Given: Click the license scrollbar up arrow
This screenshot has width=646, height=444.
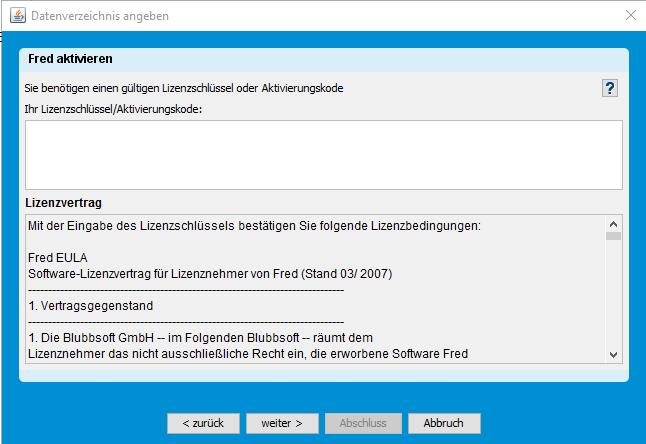Looking at the screenshot, I should [613, 224].
